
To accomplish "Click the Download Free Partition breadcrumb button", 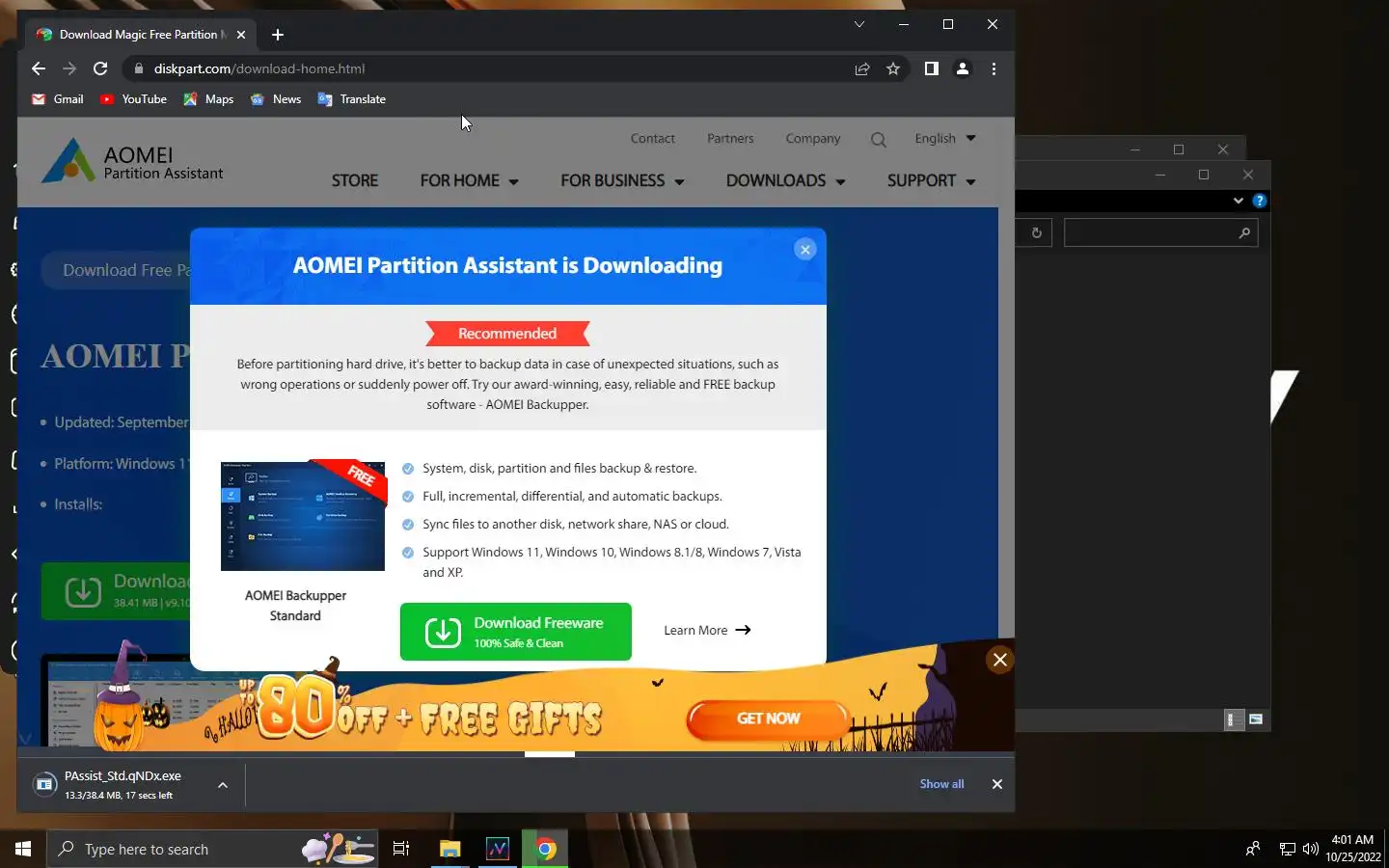I will point(116,270).
